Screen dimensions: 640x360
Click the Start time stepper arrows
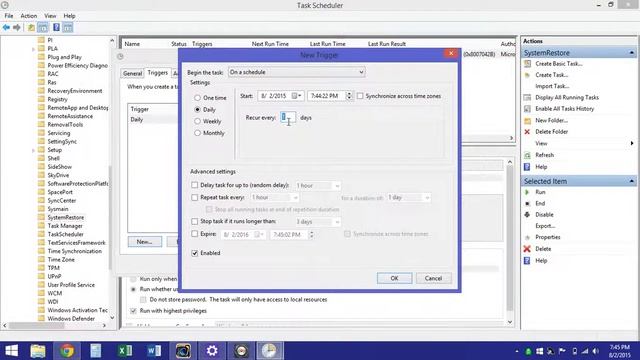(349, 96)
